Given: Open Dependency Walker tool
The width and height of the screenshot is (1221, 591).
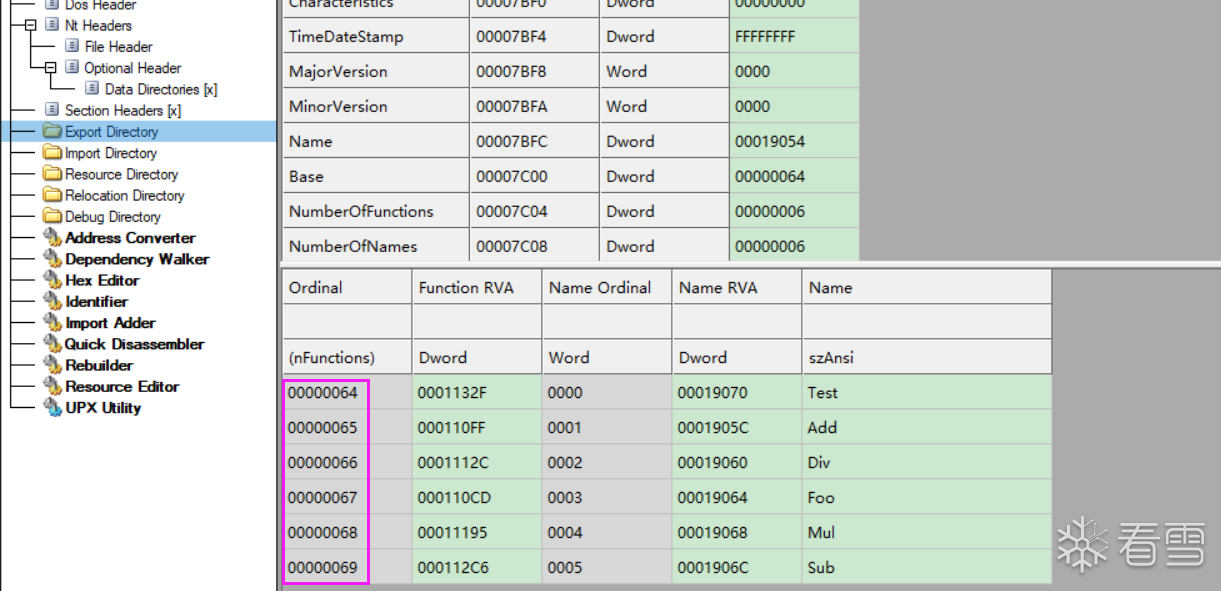Looking at the screenshot, I should (137, 259).
